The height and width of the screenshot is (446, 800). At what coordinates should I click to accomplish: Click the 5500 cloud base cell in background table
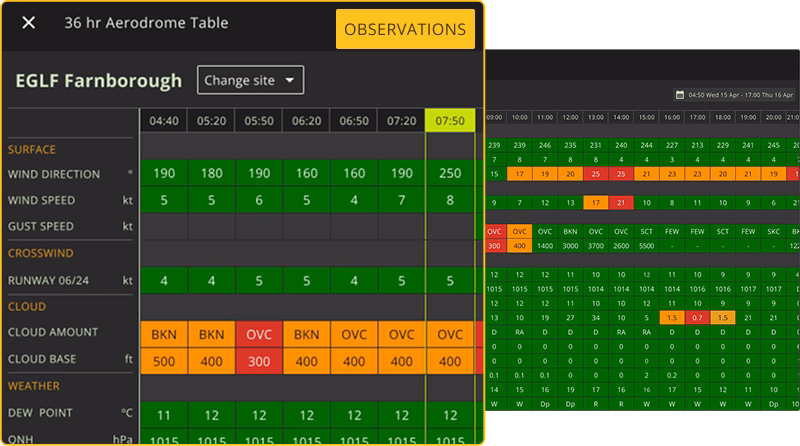click(646, 246)
